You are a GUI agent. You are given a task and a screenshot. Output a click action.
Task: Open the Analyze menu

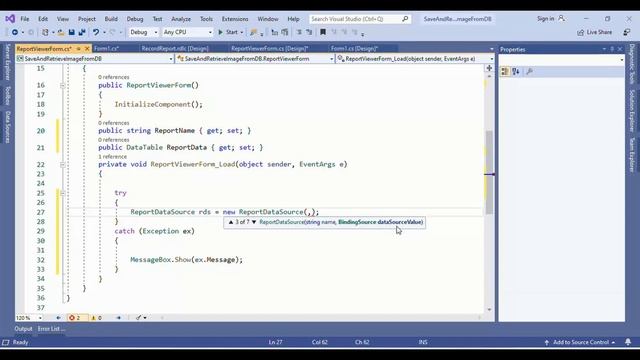[181, 19]
